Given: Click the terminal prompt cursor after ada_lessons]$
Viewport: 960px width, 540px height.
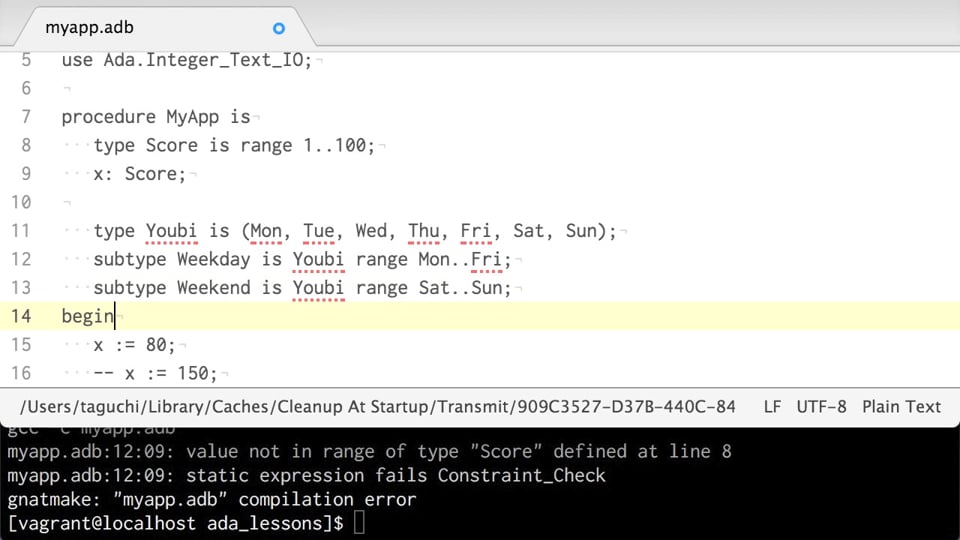Looking at the screenshot, I should [359, 523].
